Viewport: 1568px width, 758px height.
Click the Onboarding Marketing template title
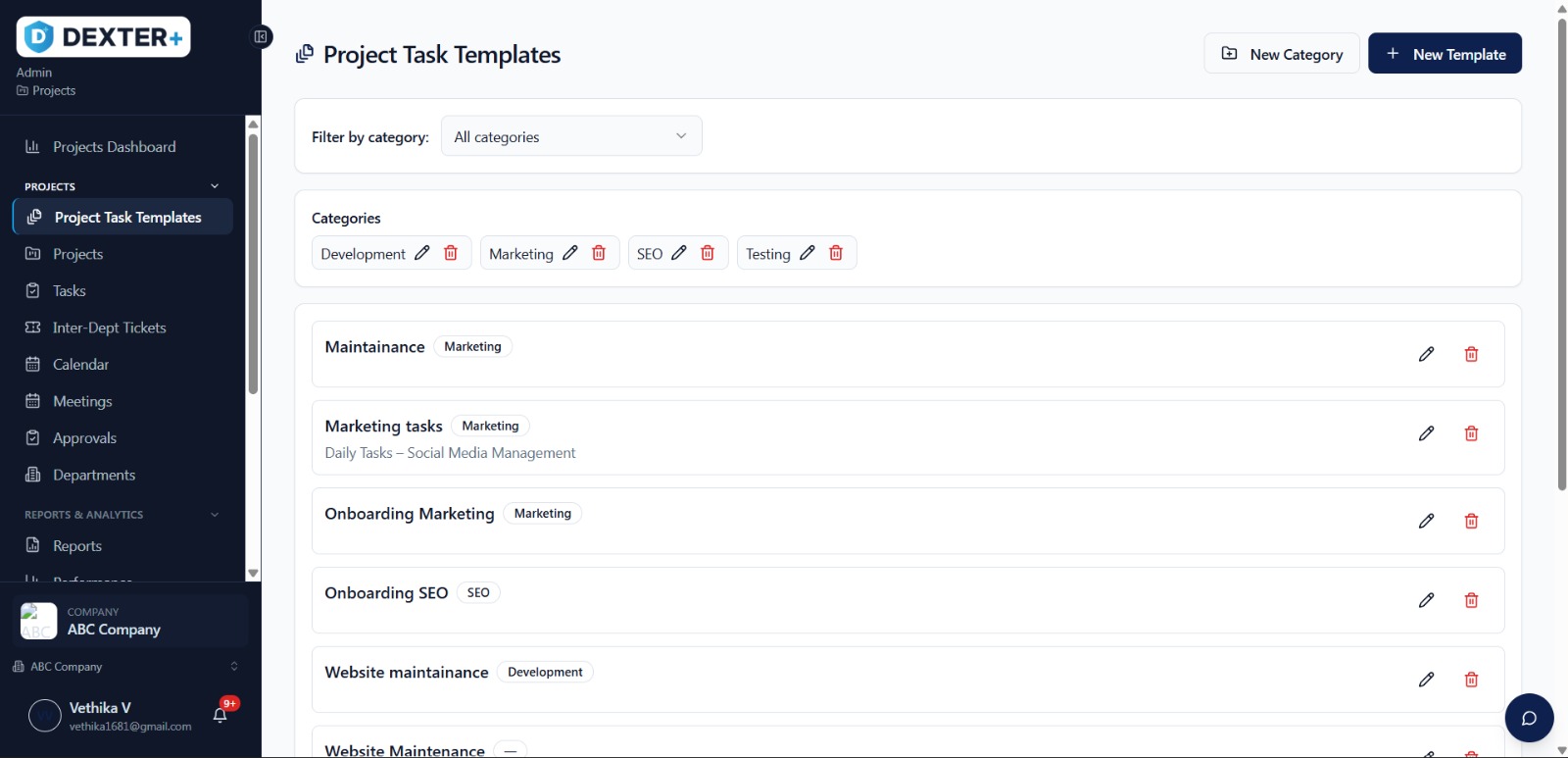coord(410,514)
